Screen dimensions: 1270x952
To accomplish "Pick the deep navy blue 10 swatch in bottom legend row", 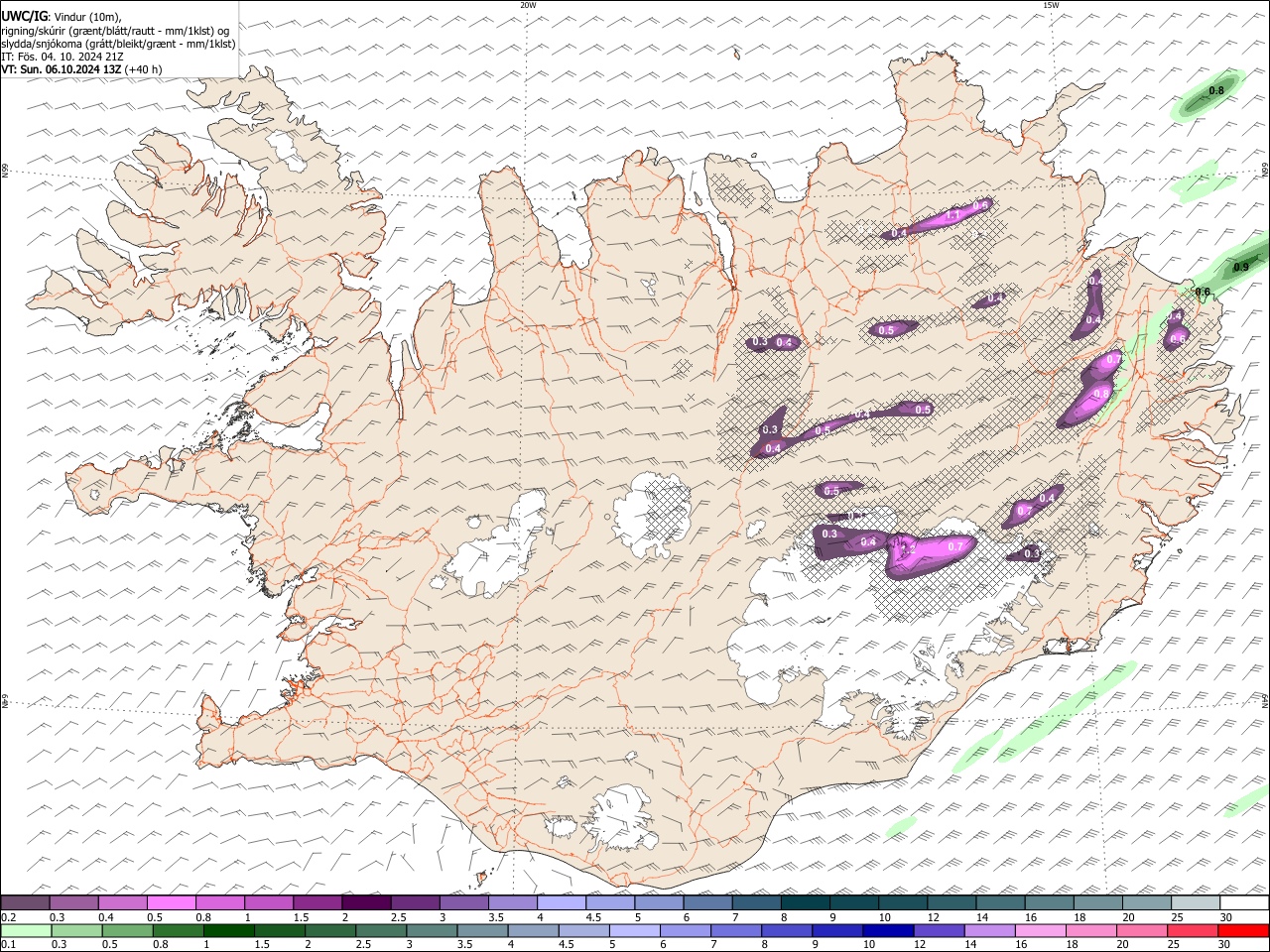I will coord(888,931).
